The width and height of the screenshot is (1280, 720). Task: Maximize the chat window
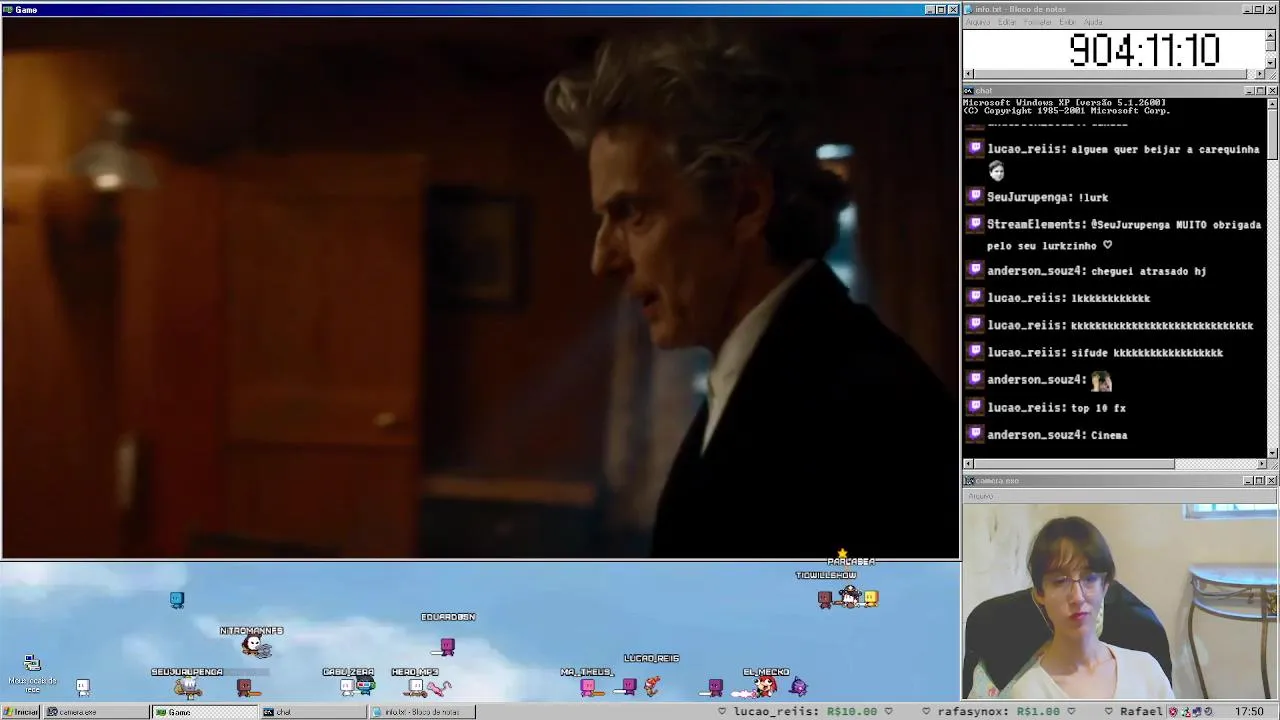[1259, 91]
